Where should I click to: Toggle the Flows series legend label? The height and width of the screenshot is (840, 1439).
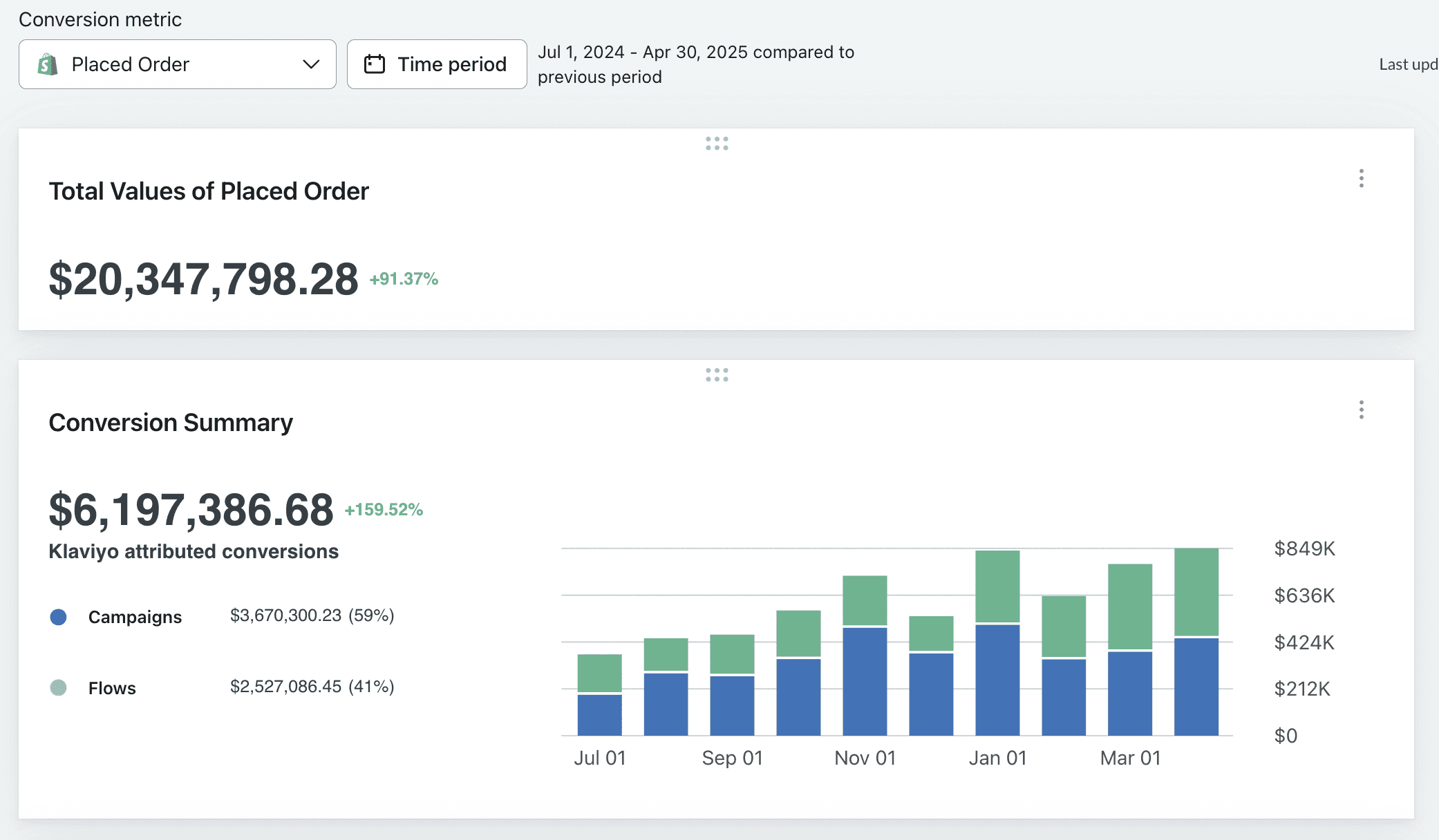coord(112,688)
